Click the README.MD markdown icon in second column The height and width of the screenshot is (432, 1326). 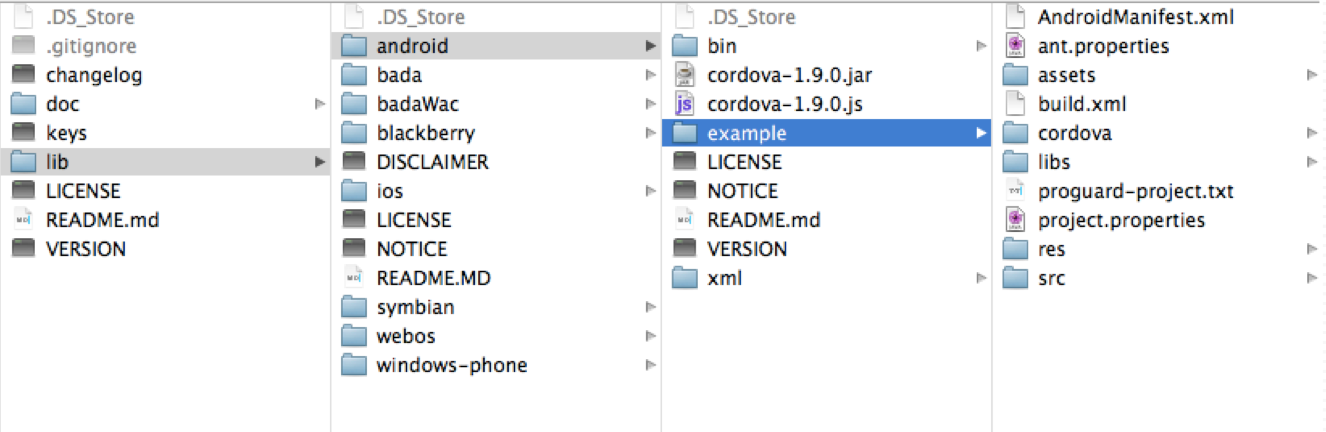[x=354, y=278]
